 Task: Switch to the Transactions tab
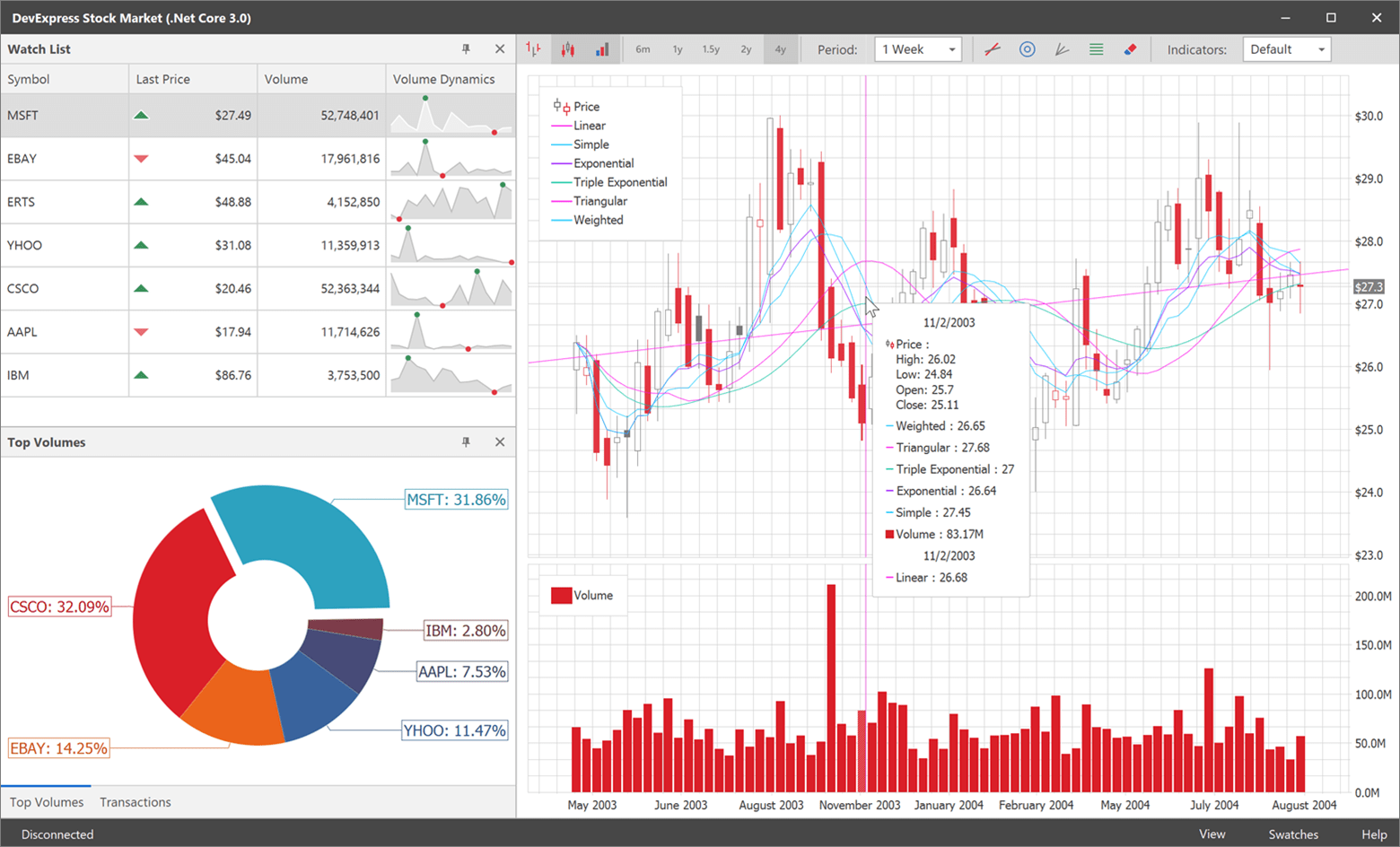pos(136,802)
